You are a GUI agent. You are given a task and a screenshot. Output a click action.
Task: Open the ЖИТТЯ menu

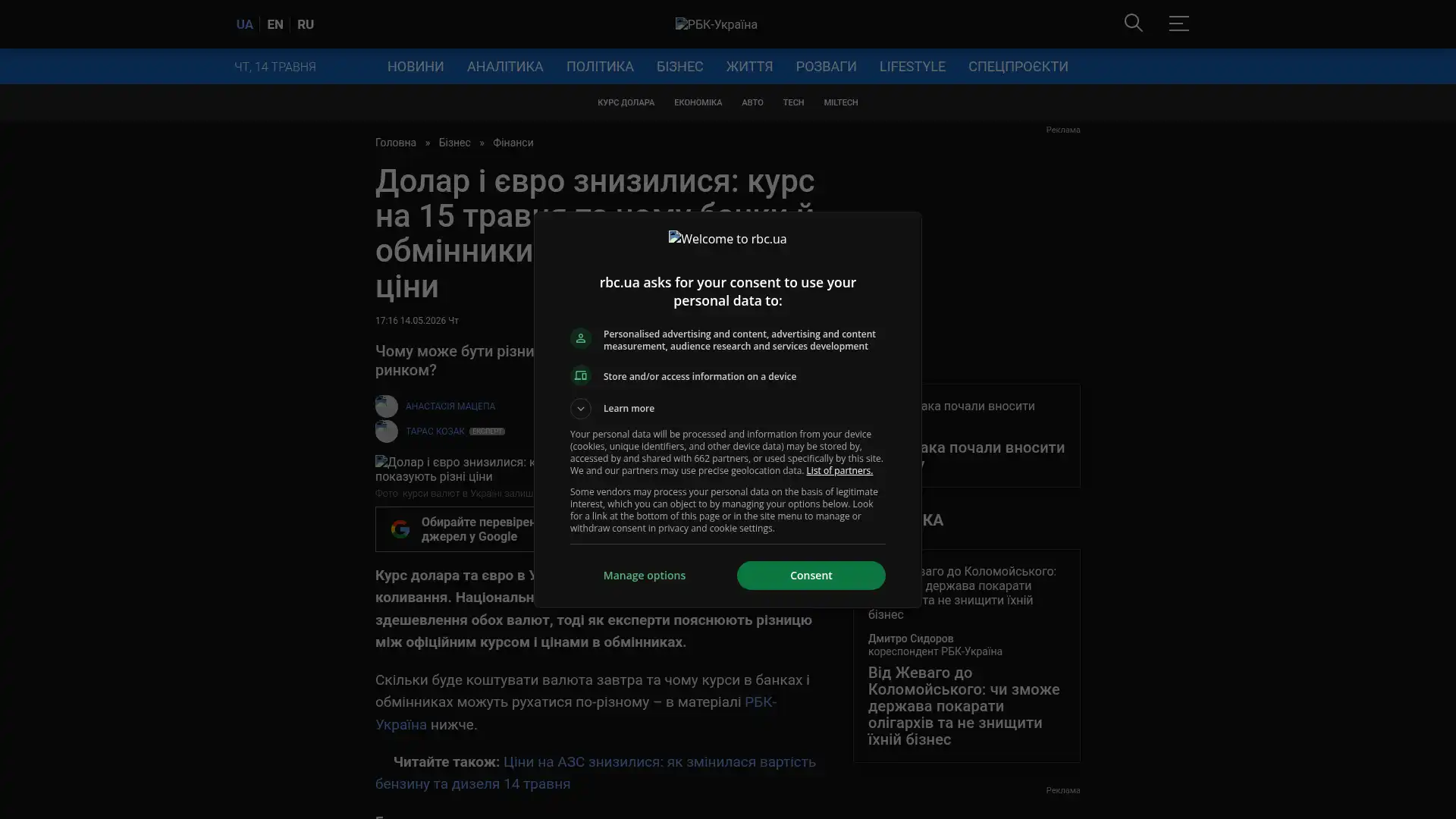click(x=749, y=67)
